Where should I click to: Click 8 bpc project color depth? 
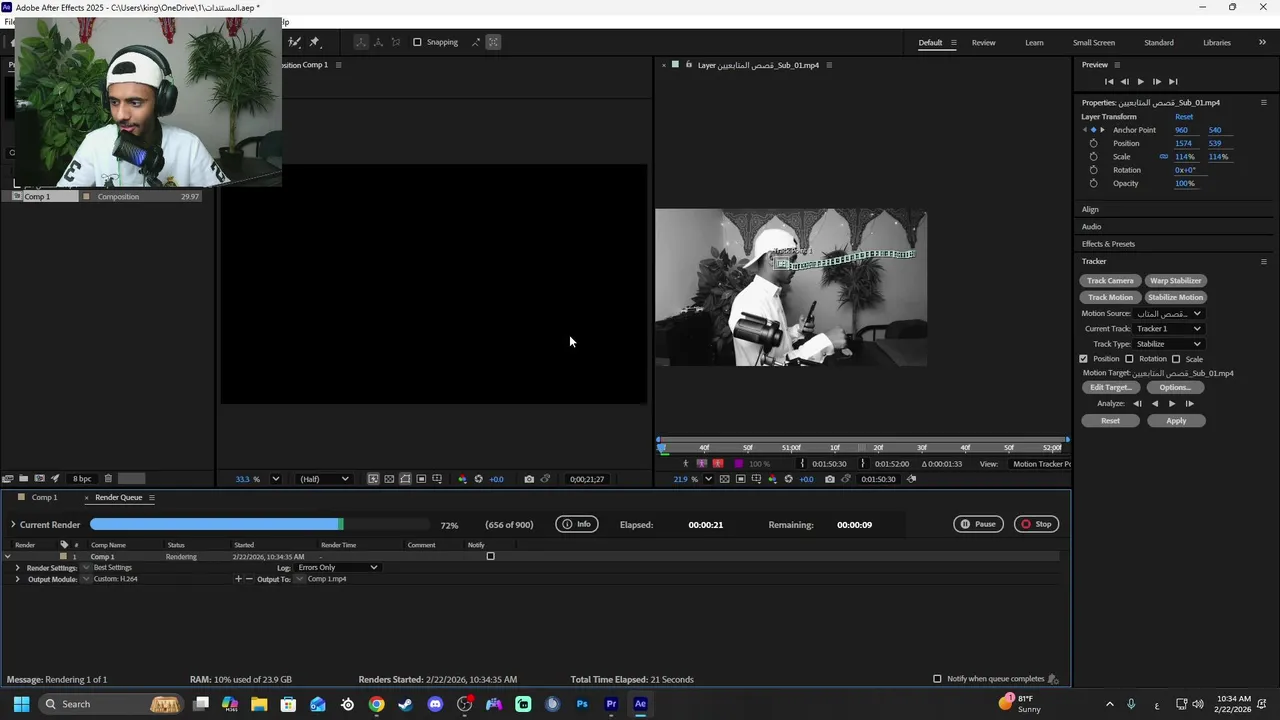pyautogui.click(x=82, y=479)
